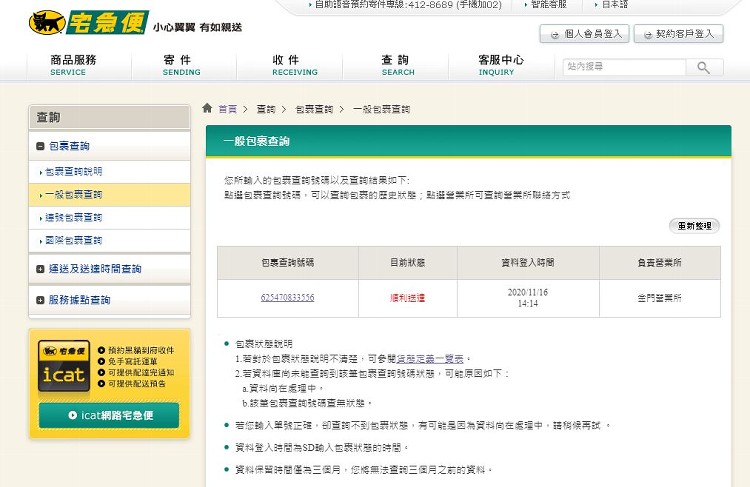The height and width of the screenshot is (487, 750).
Task: Click 查詢 in the breadcrumb
Action: point(266,109)
